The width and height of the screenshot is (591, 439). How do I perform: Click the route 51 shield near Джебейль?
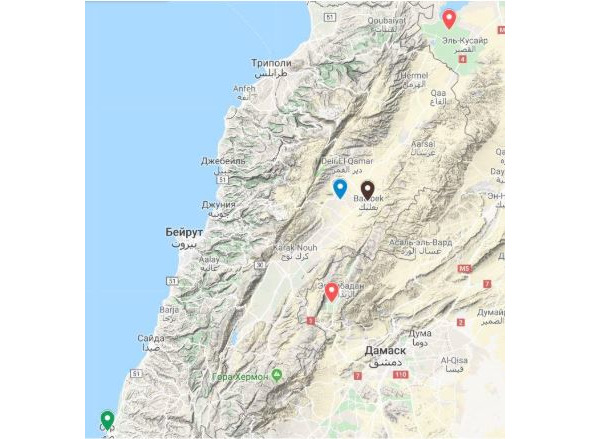(x=223, y=180)
